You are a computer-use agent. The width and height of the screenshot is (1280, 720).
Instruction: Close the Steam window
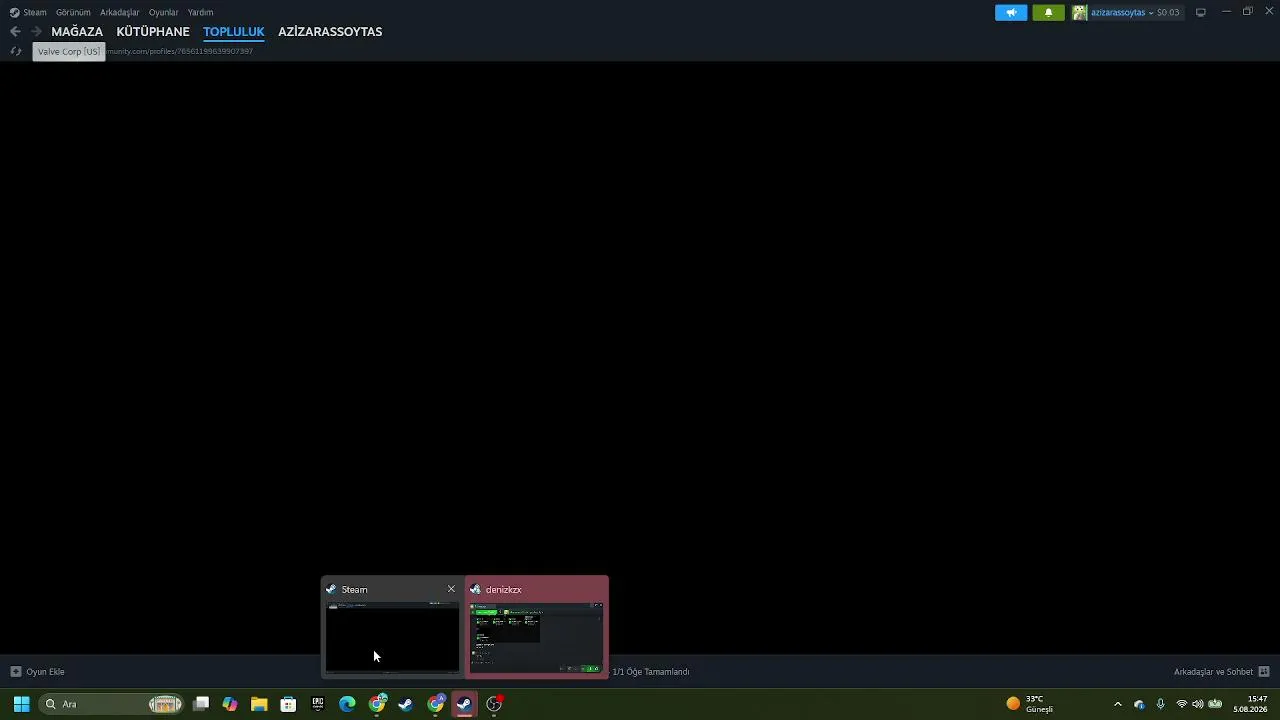click(x=1269, y=12)
